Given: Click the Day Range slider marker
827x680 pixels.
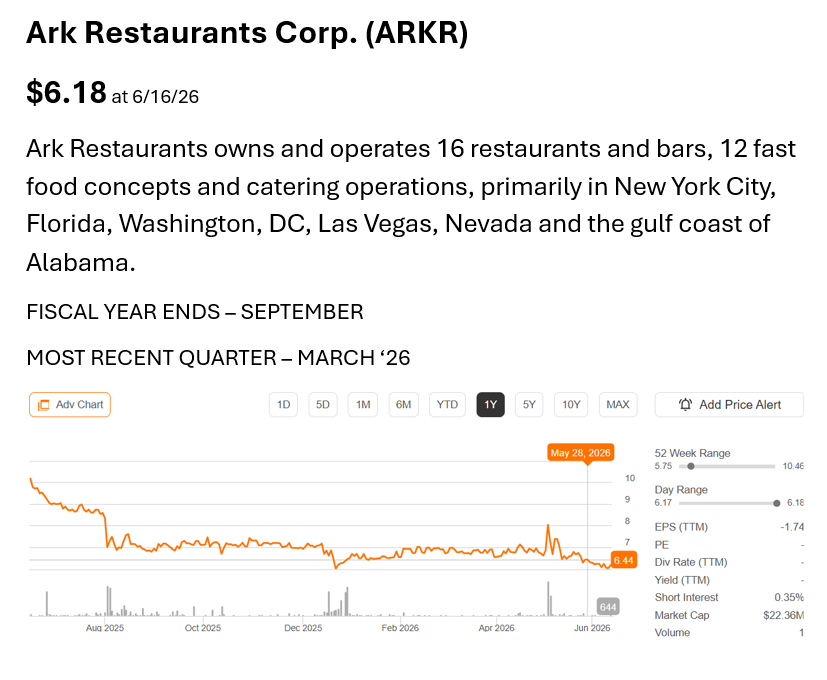Looking at the screenshot, I should click(776, 503).
